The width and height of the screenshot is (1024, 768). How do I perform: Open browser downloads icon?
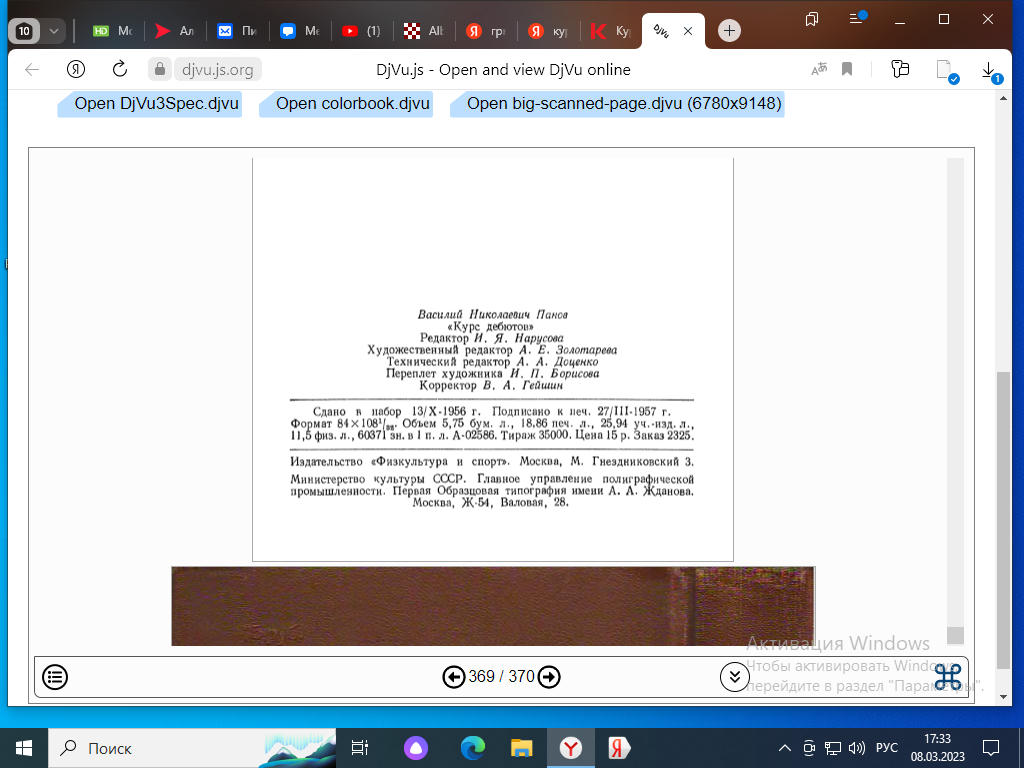coord(988,69)
